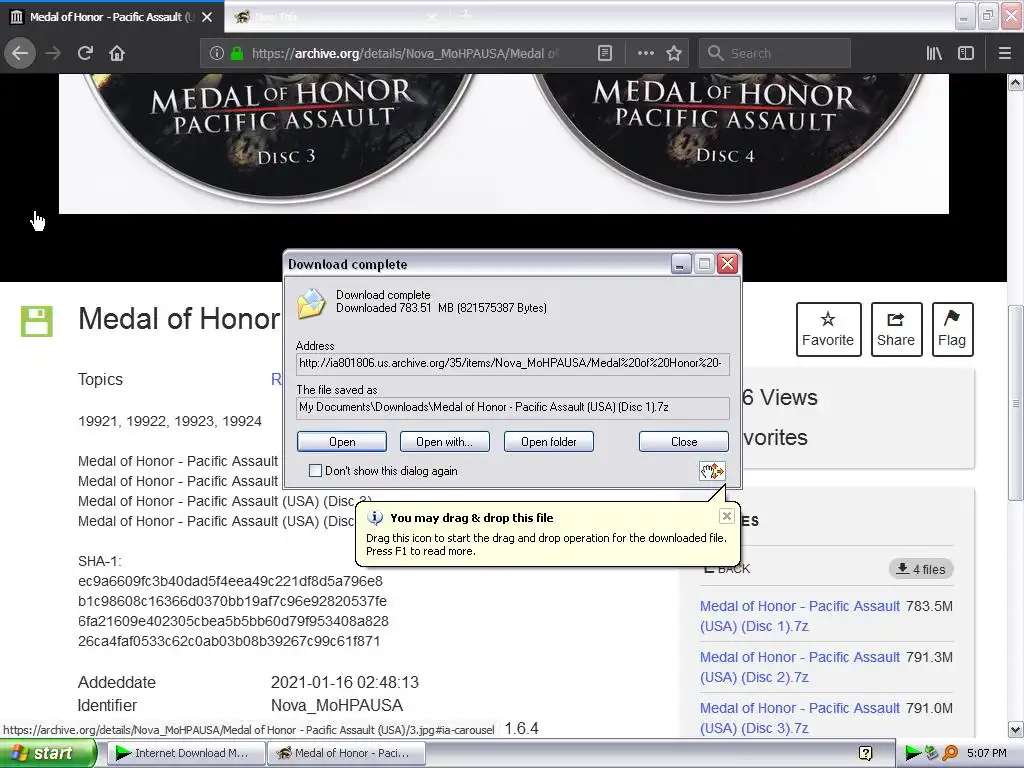Screen dimensions: 1024x768
Task: Download all with the 4 files button
Action: (x=921, y=569)
